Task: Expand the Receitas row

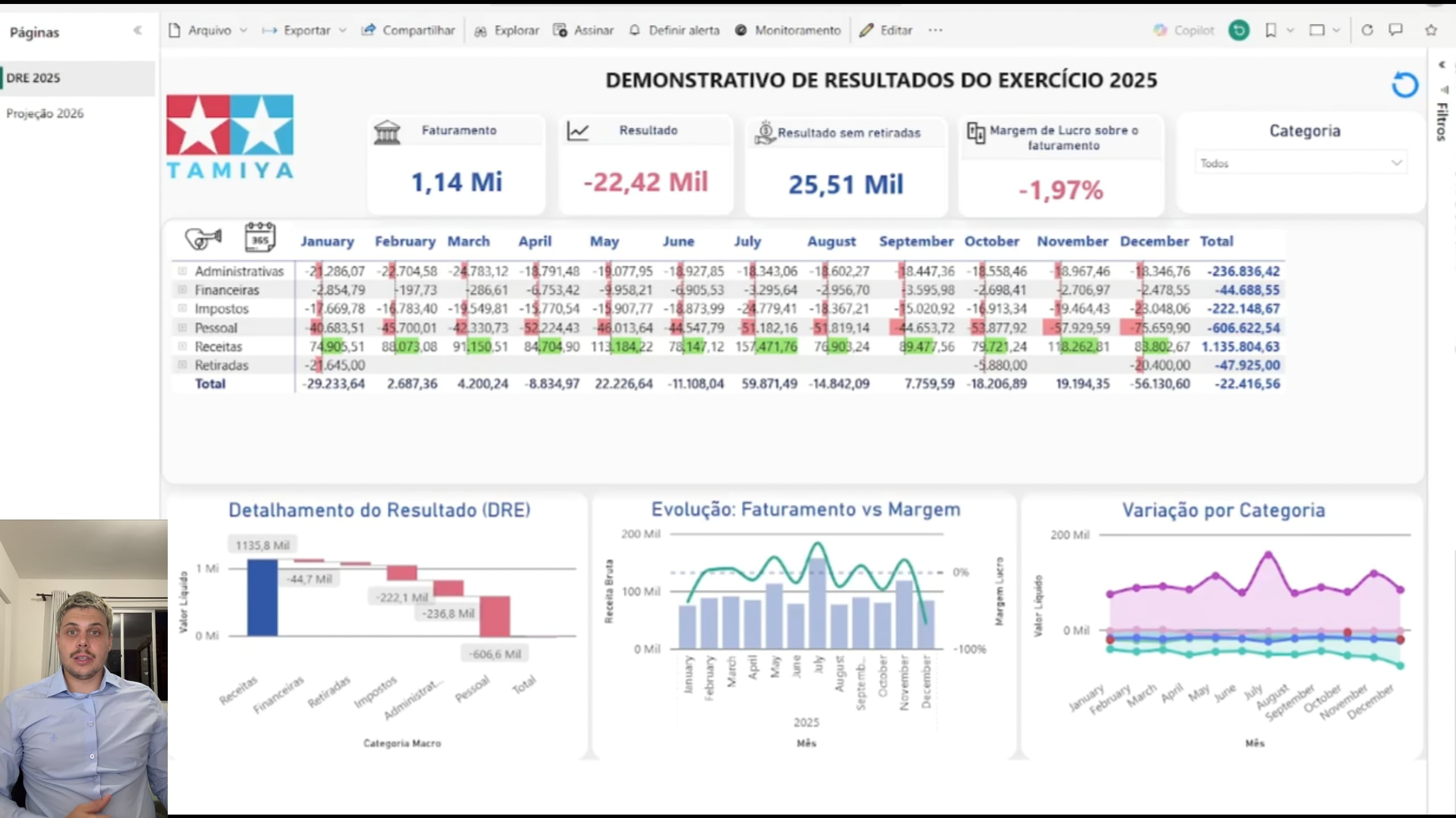Action: [x=182, y=346]
